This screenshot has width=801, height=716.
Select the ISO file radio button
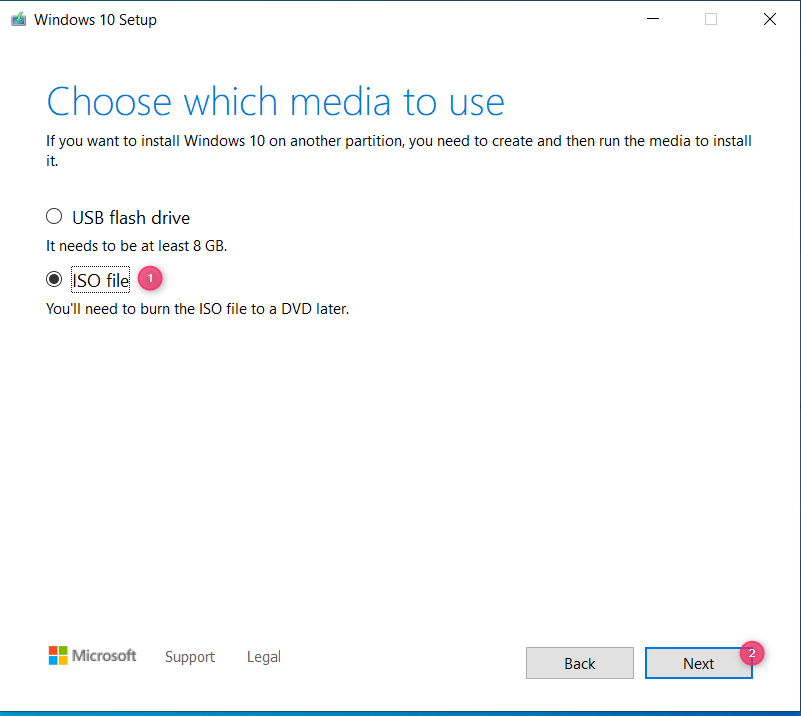coord(54,279)
